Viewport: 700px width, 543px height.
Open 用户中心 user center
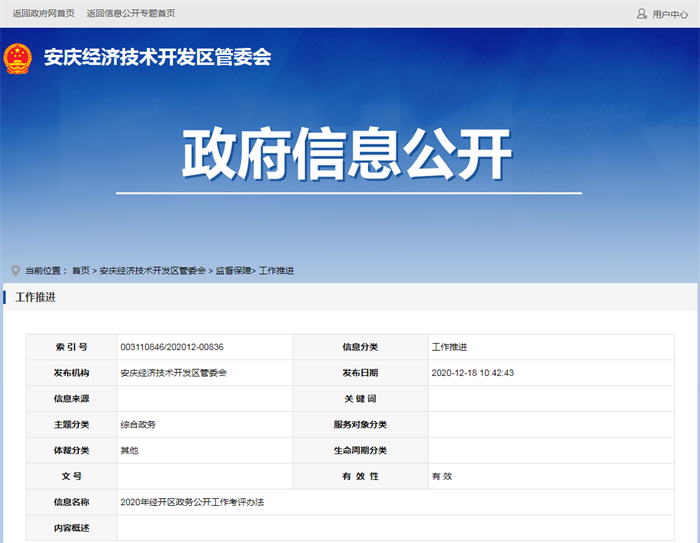(670, 14)
